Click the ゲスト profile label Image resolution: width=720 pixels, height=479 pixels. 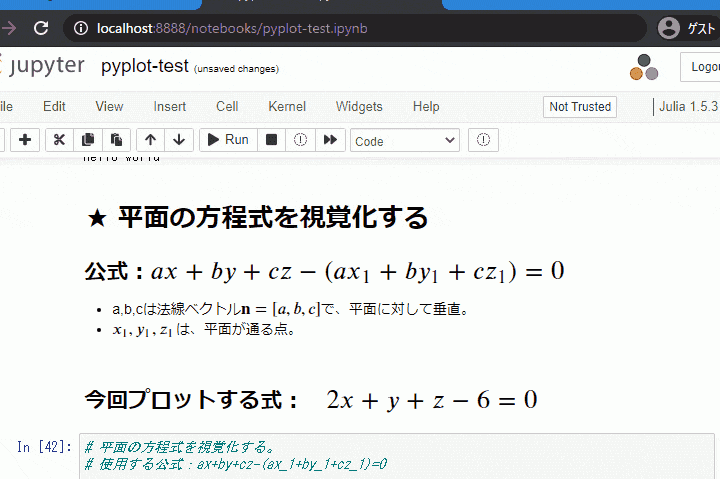click(701, 28)
